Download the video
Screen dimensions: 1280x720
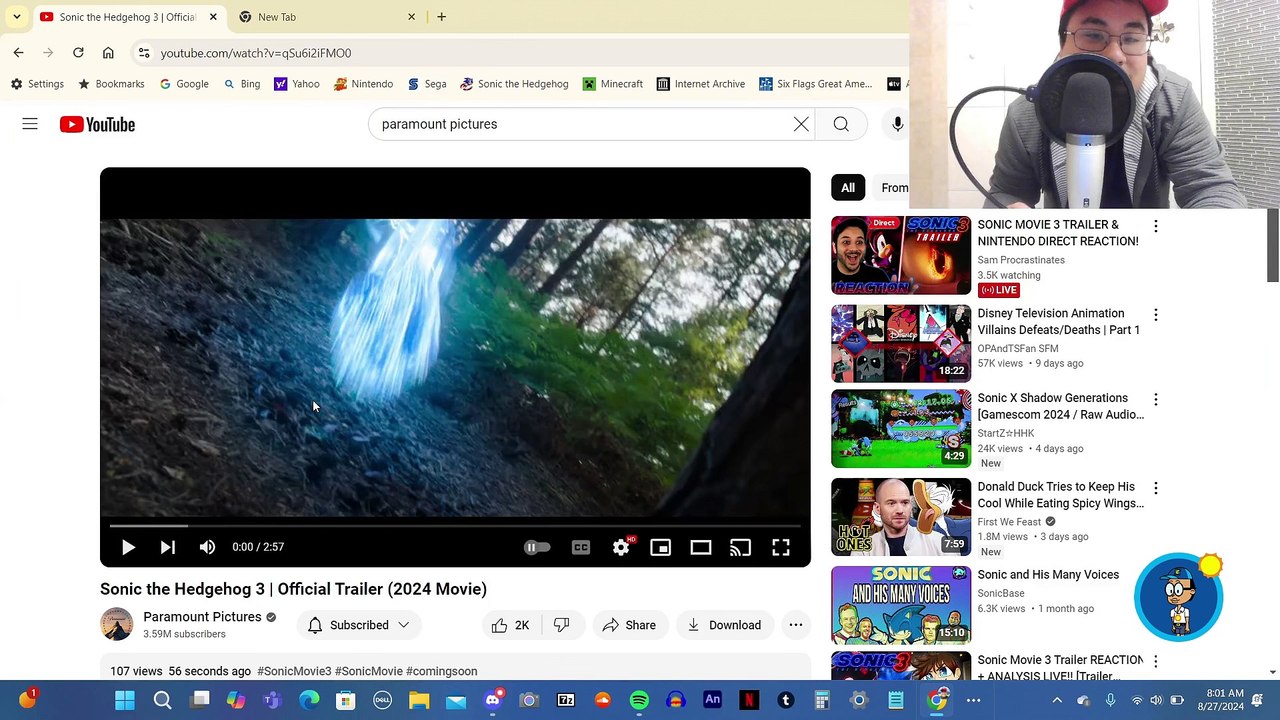(x=724, y=625)
